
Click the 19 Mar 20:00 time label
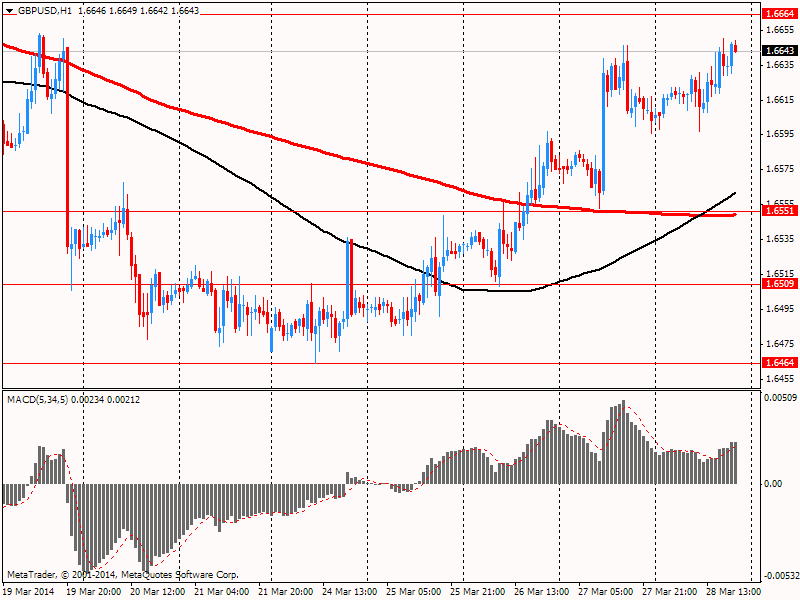pyautogui.click(x=94, y=592)
